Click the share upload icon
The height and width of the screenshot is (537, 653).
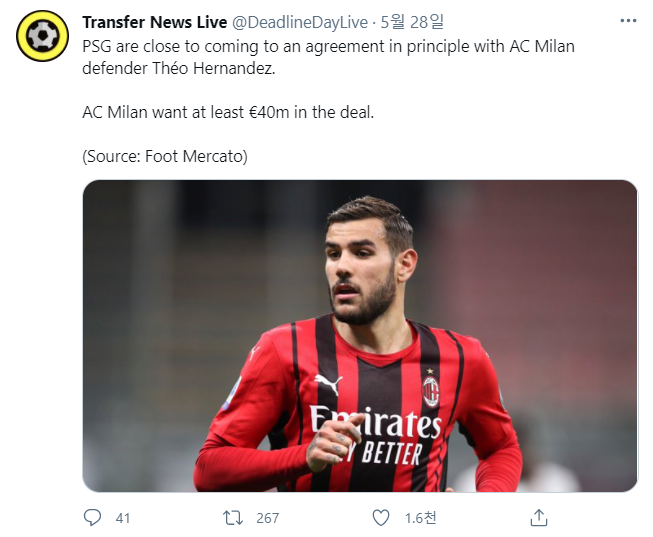click(538, 517)
